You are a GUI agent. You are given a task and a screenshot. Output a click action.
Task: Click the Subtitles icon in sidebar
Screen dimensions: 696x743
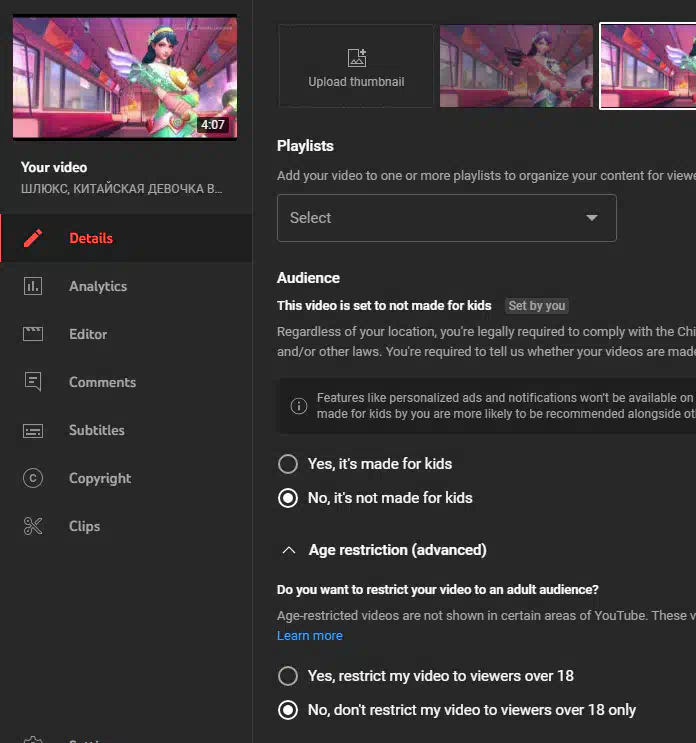pyautogui.click(x=33, y=430)
